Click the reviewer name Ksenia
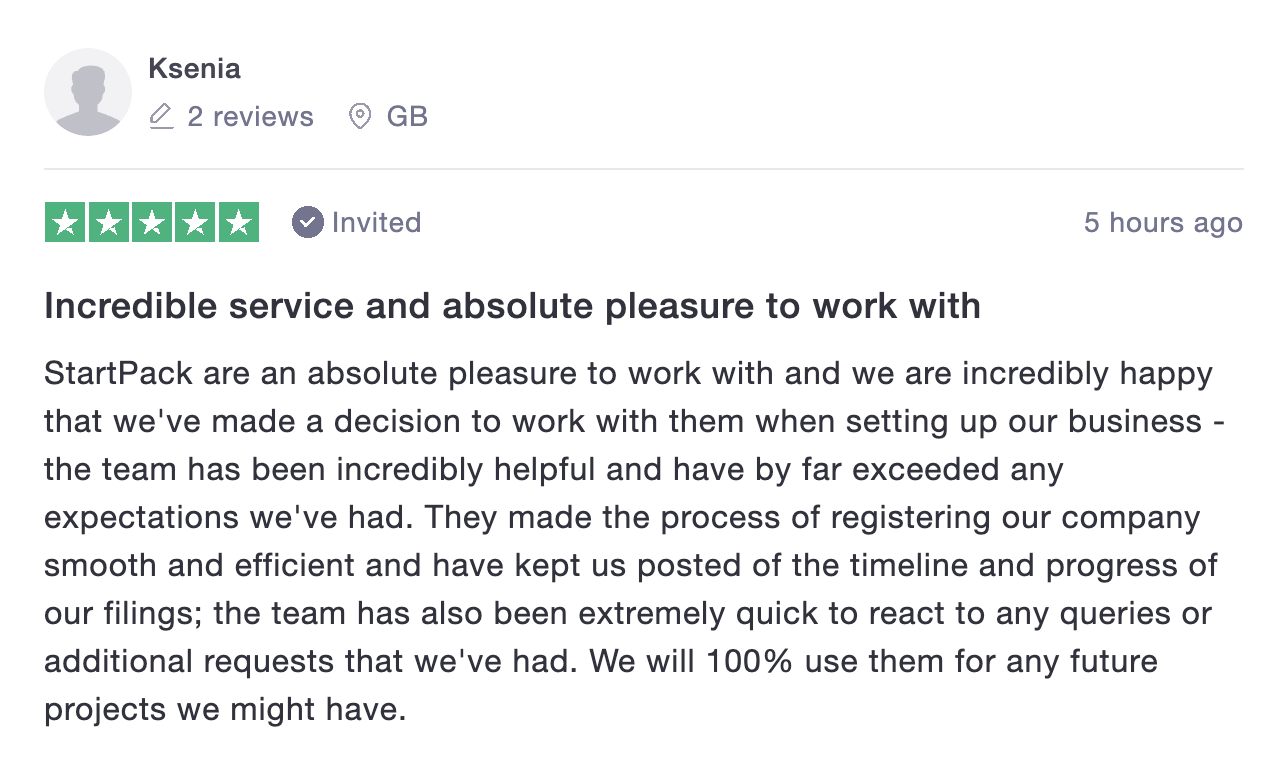 194,69
